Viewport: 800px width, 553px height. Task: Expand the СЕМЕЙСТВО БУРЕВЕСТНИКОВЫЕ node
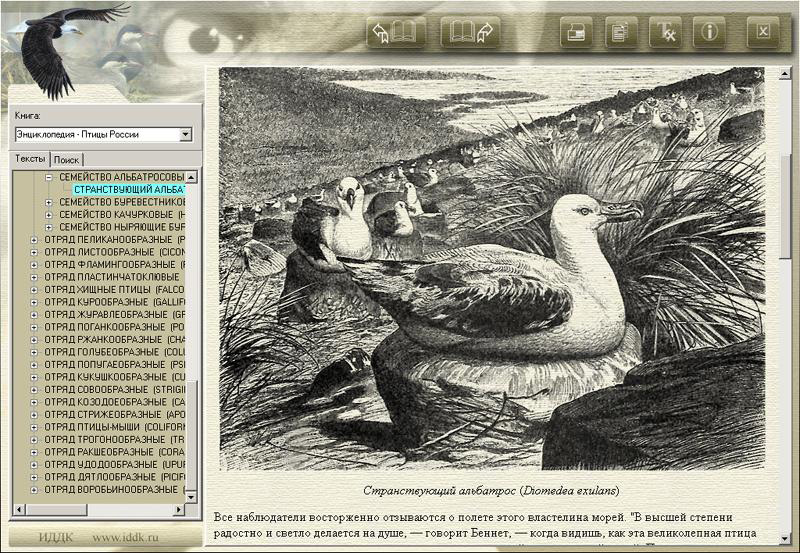pos(50,202)
